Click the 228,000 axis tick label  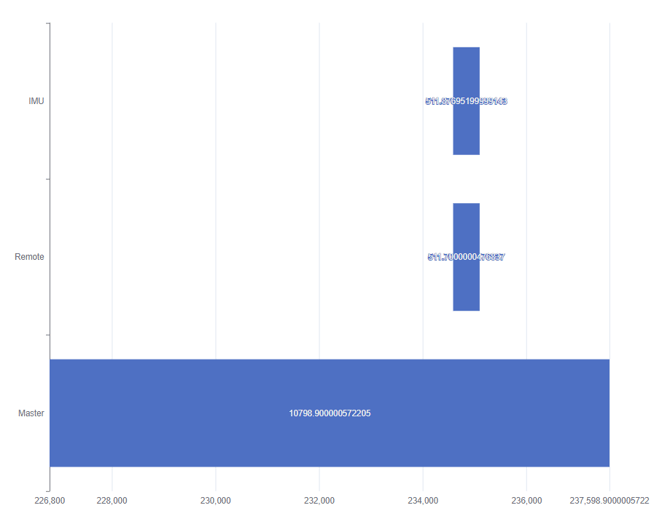click(x=112, y=501)
